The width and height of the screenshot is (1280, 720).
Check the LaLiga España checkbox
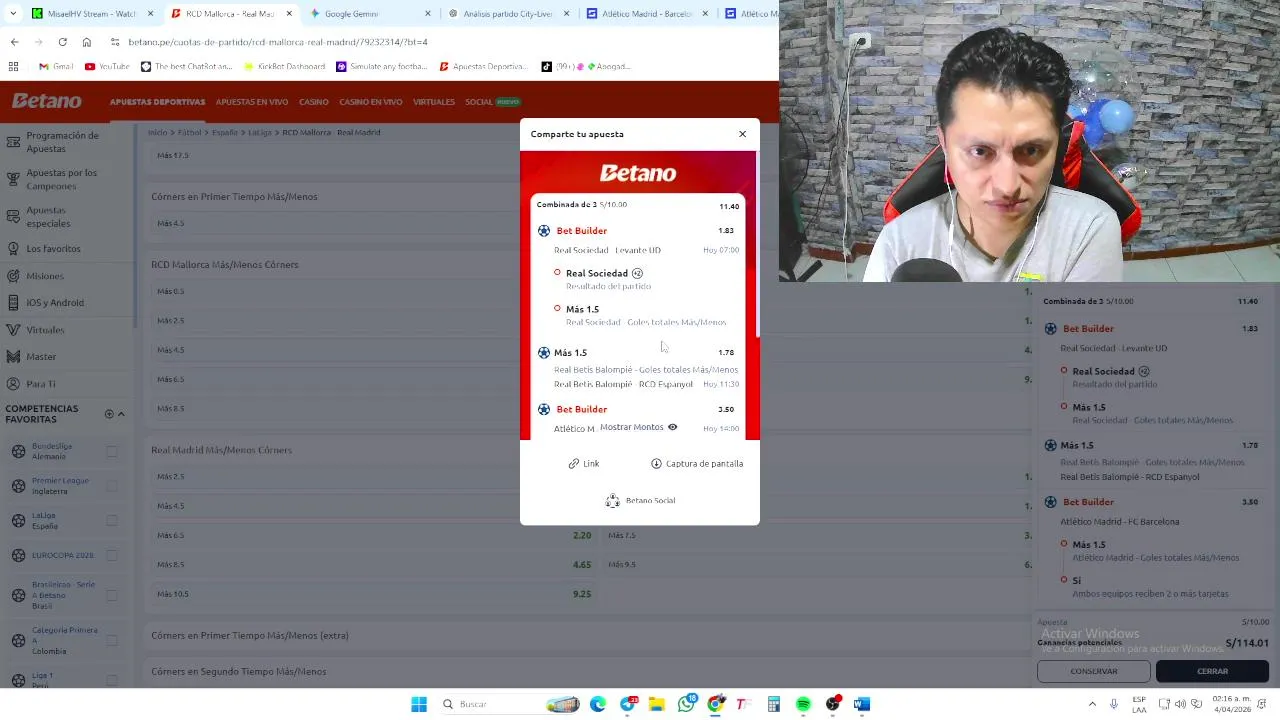(x=112, y=520)
